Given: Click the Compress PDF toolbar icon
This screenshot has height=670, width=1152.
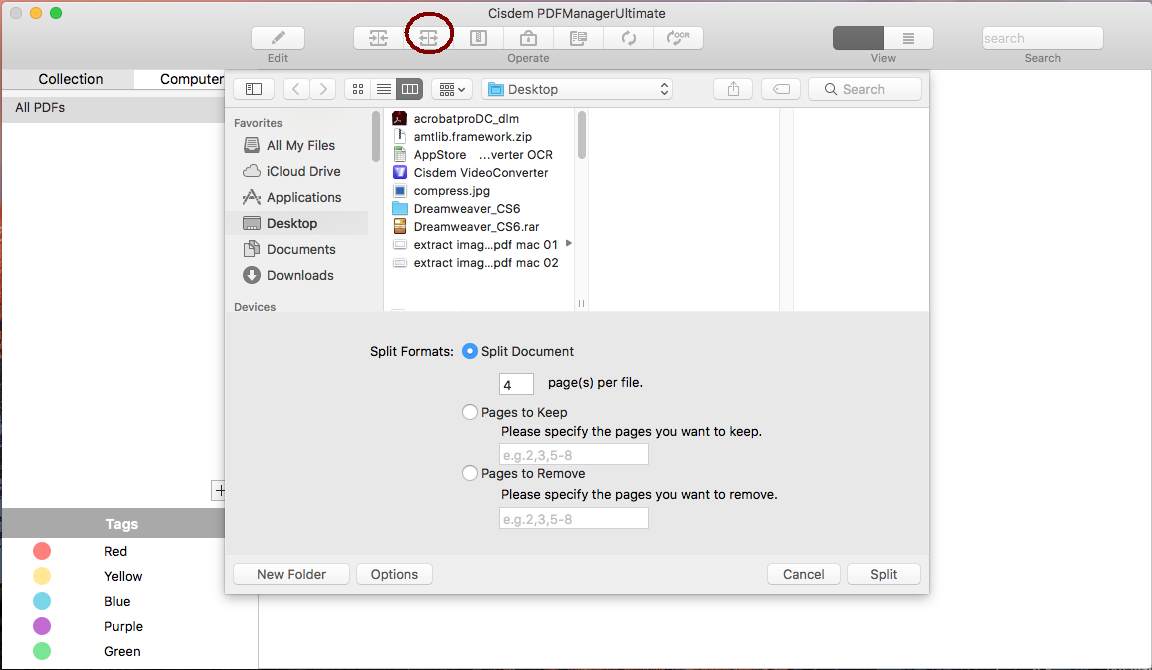Looking at the screenshot, I should point(478,38).
